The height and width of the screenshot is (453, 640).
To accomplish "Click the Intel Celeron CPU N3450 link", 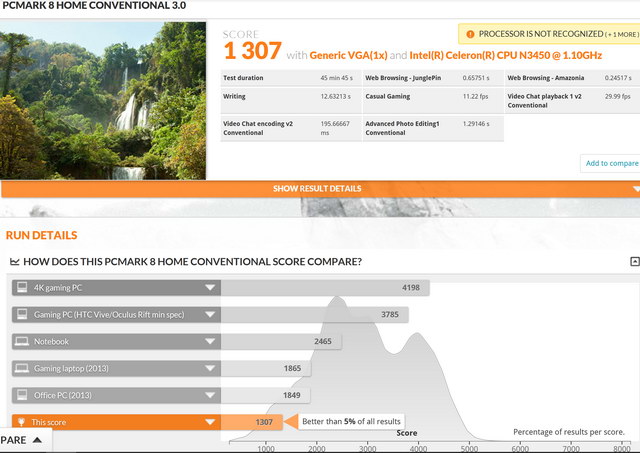I will click(505, 56).
